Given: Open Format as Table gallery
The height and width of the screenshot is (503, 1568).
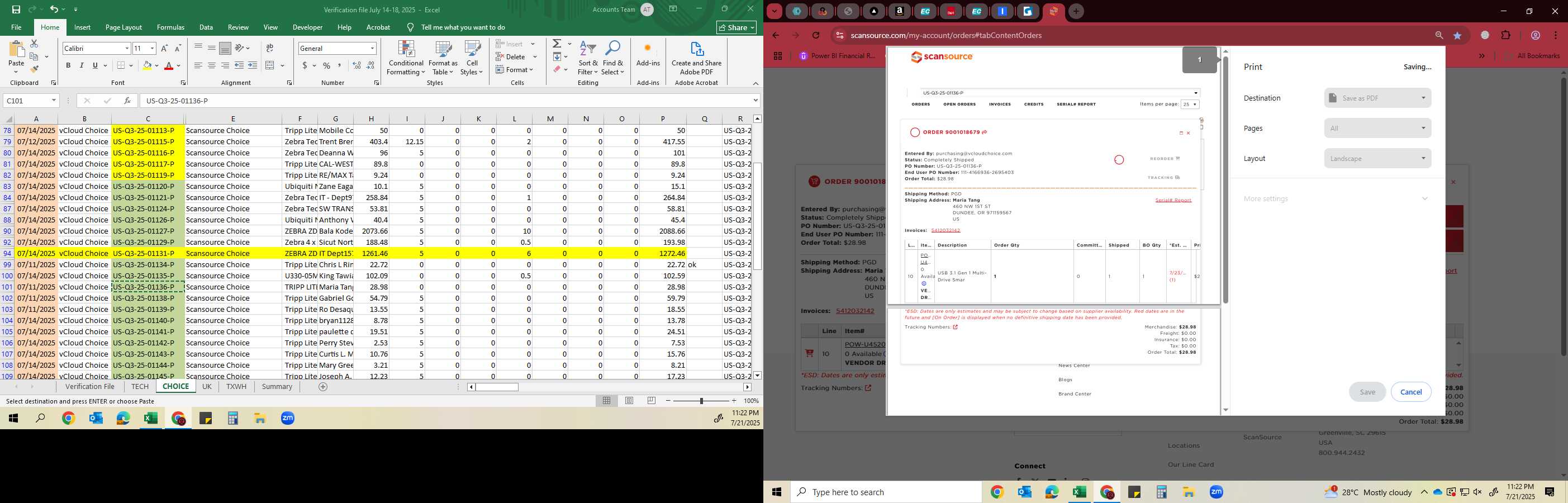Looking at the screenshot, I should click(x=443, y=58).
